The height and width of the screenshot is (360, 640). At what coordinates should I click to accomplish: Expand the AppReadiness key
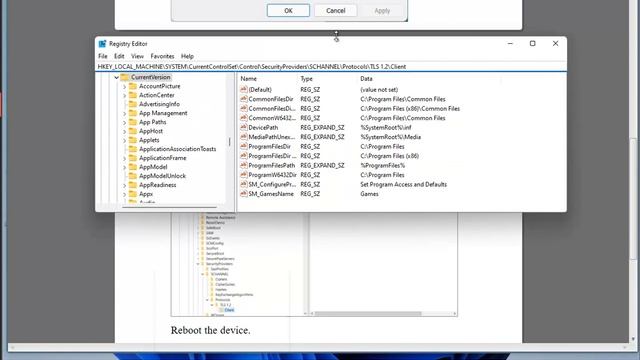[x=124, y=185]
